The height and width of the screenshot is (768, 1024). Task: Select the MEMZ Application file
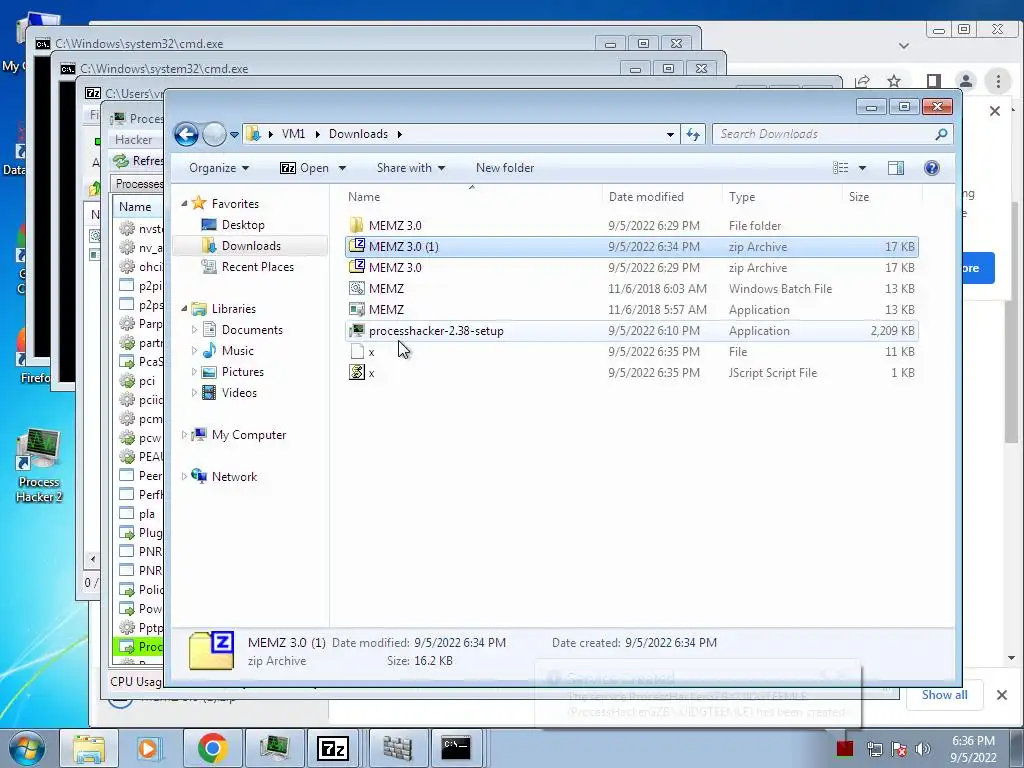click(x=632, y=309)
